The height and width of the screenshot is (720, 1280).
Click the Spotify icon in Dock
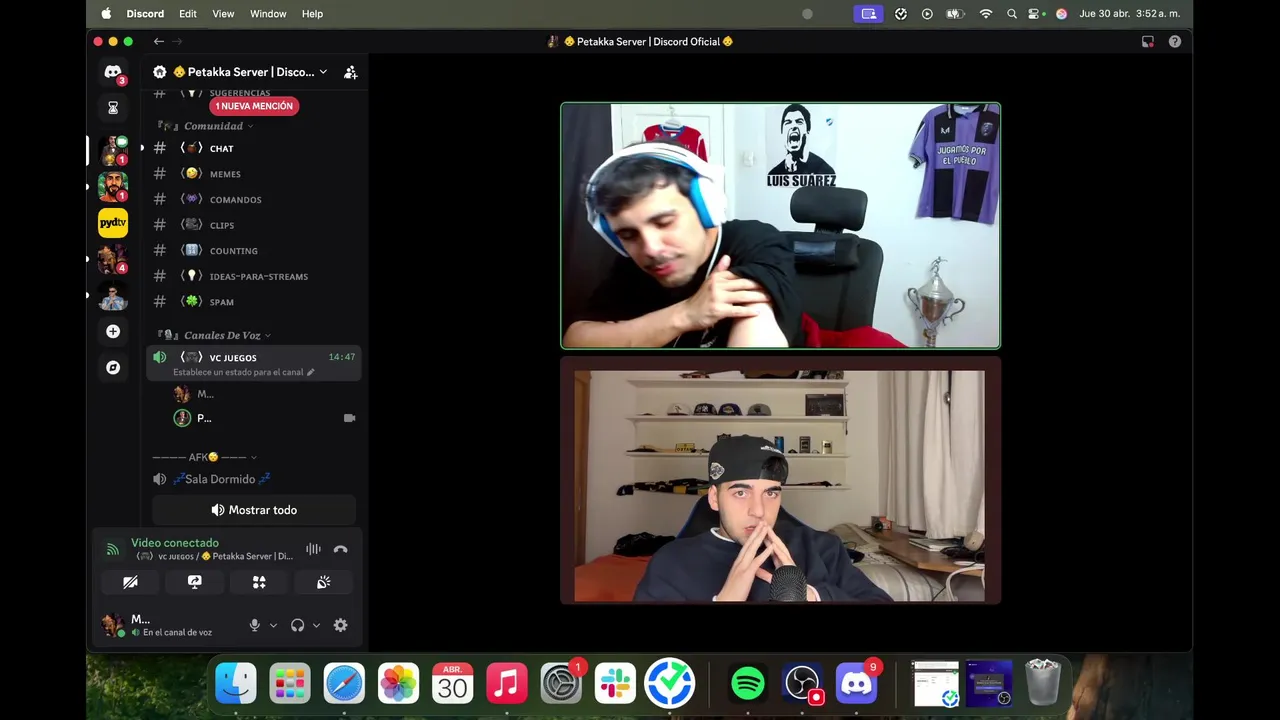coord(748,684)
